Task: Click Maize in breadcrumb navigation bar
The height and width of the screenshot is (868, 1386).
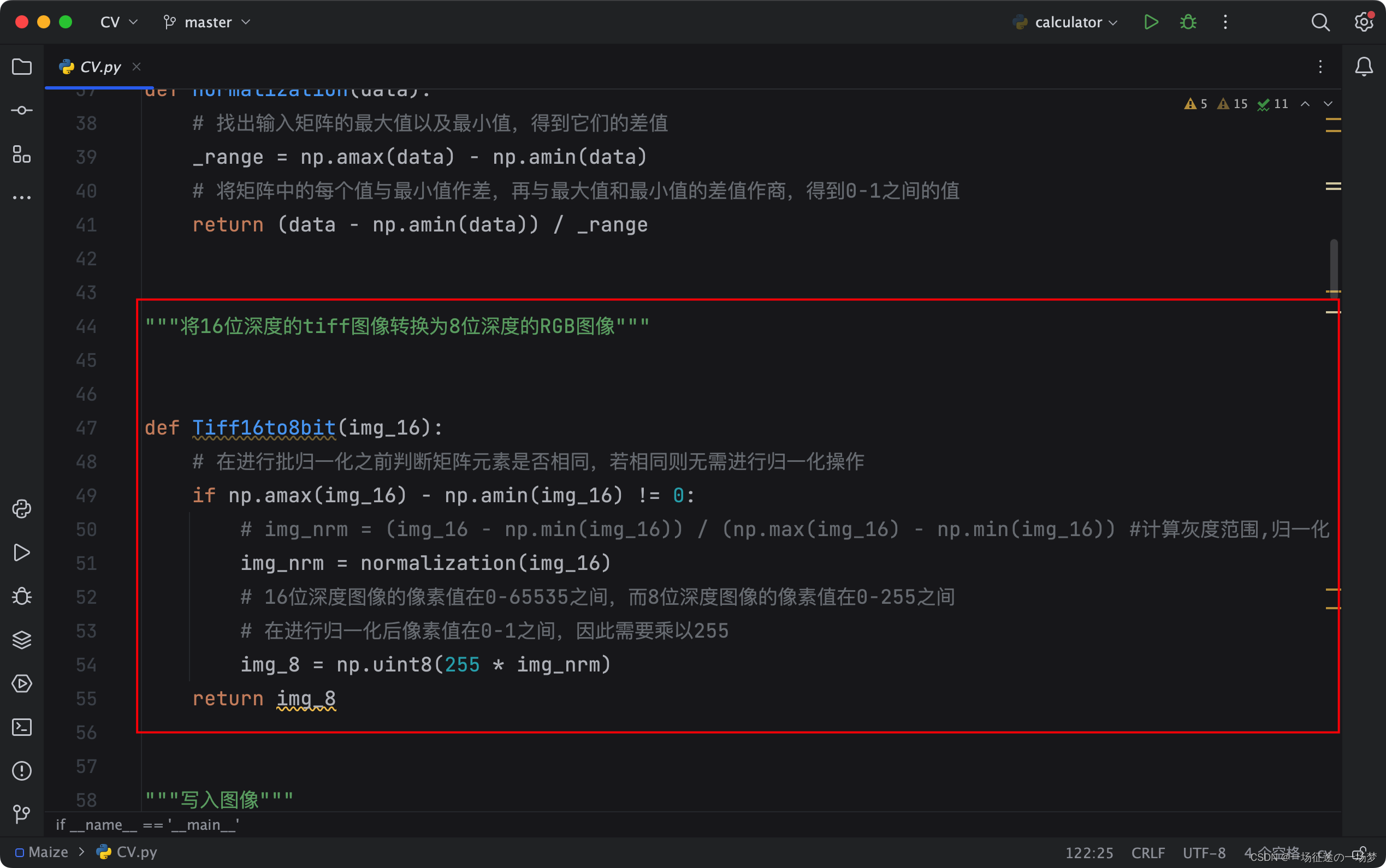Action: pos(48,852)
